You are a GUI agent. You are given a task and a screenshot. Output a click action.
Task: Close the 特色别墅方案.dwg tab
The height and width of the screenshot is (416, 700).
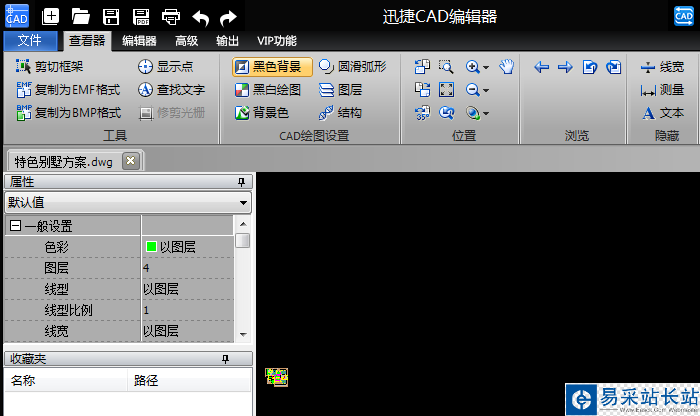131,161
